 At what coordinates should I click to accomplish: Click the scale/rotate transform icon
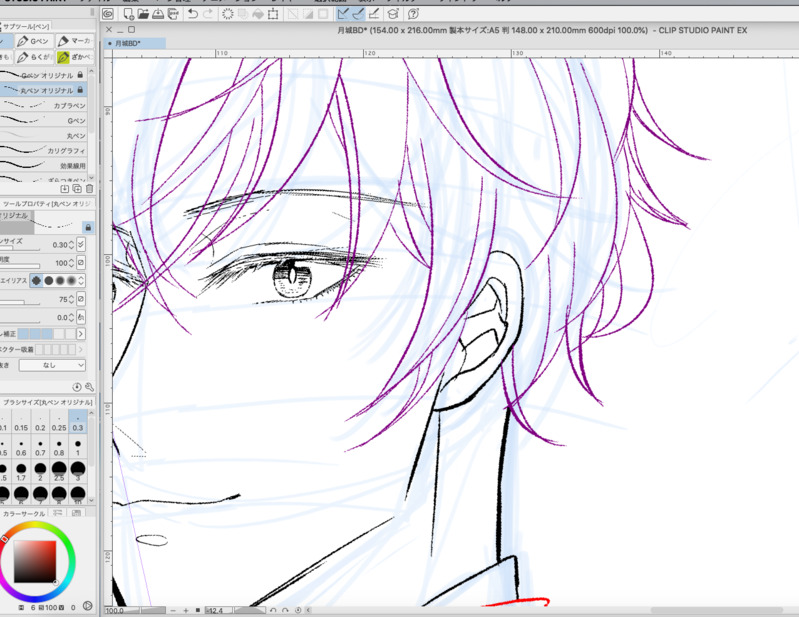click(x=273, y=14)
